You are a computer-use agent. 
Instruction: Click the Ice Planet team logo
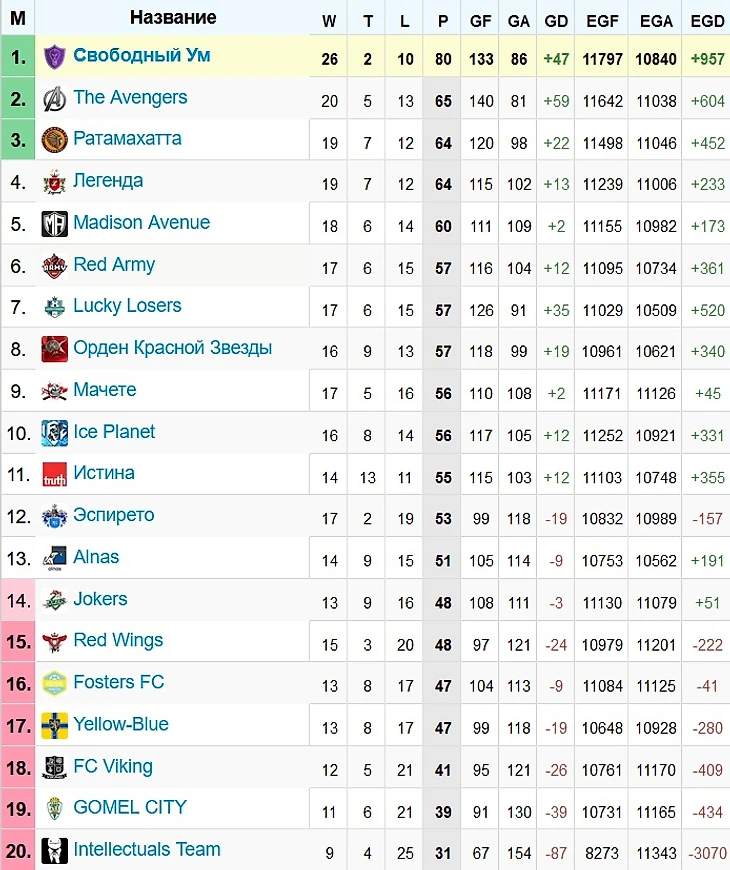click(54, 433)
